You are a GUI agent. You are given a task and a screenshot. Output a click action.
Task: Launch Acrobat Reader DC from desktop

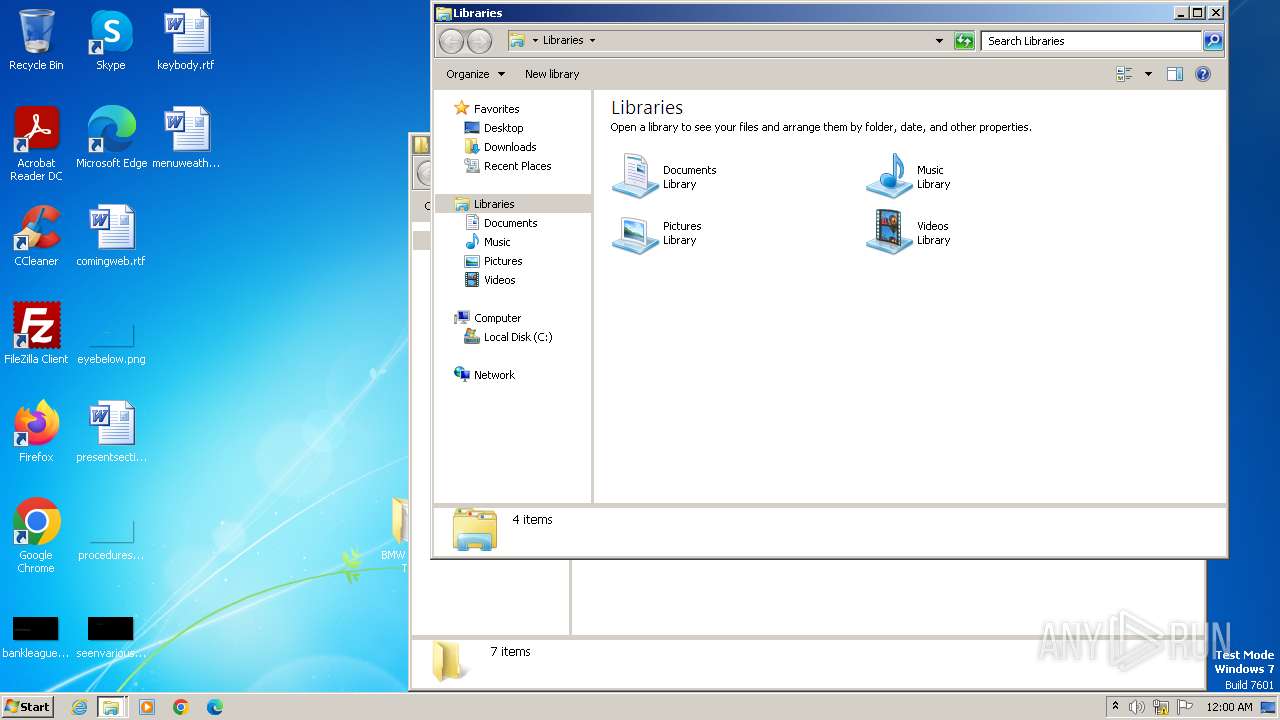point(36,143)
